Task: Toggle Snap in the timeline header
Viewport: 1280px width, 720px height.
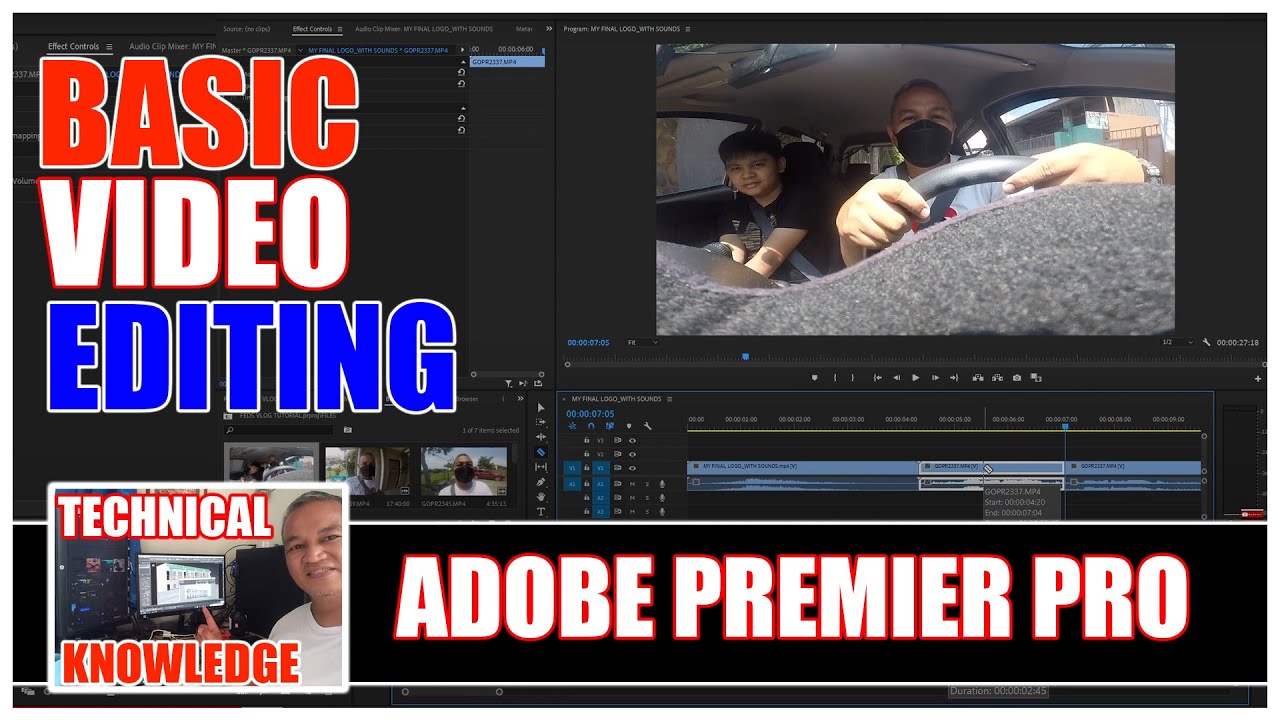Action: tap(591, 426)
